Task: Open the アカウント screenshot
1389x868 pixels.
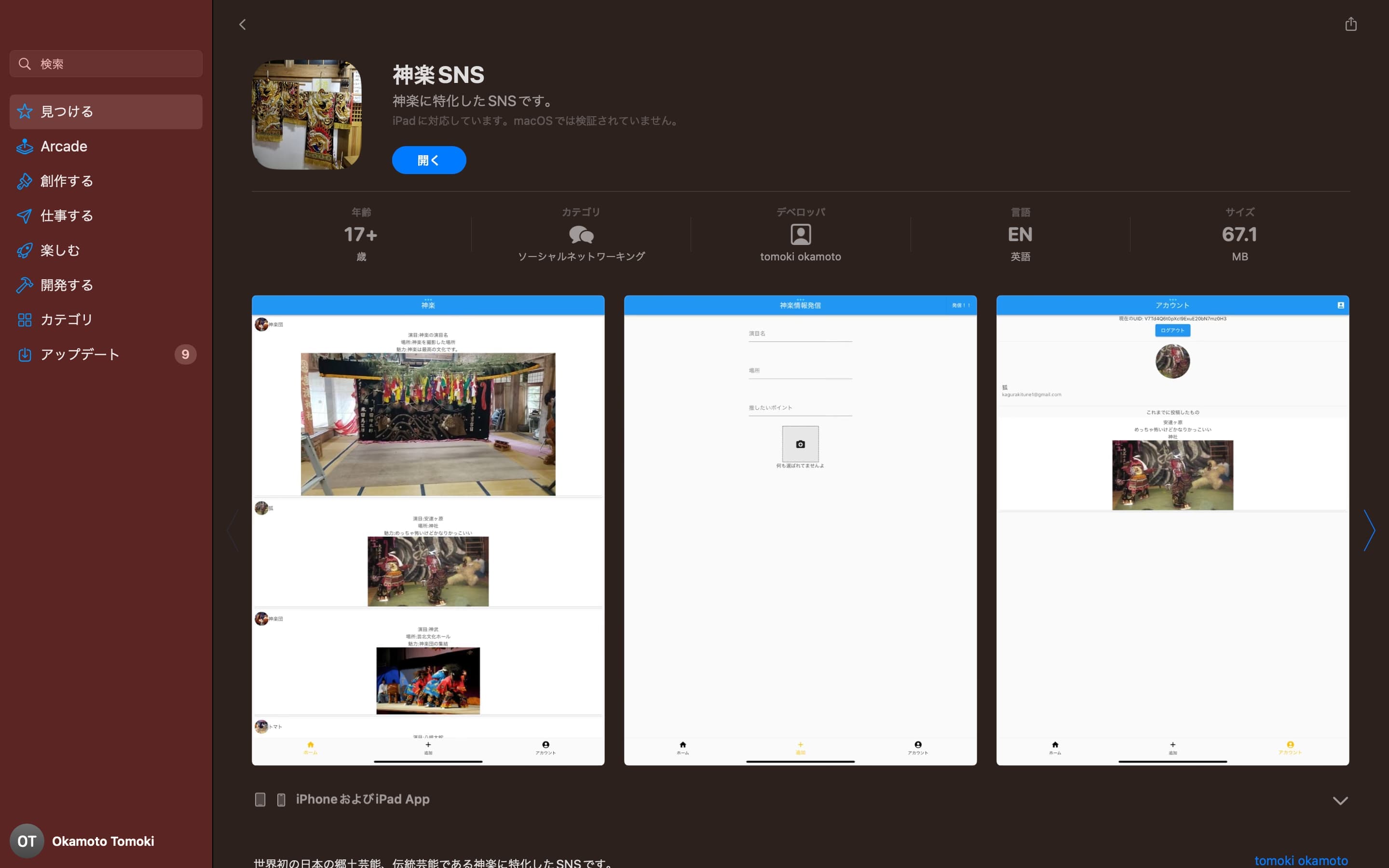Action: tap(1172, 530)
